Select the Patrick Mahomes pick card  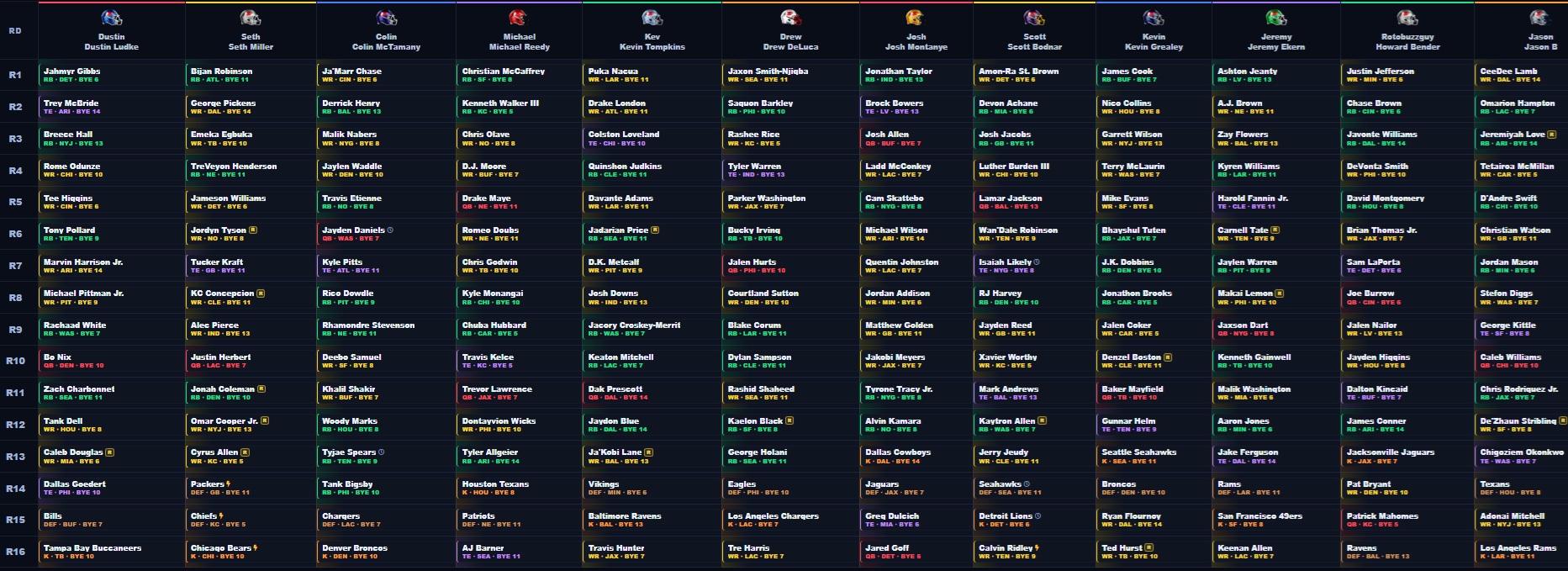[x=1407, y=520]
